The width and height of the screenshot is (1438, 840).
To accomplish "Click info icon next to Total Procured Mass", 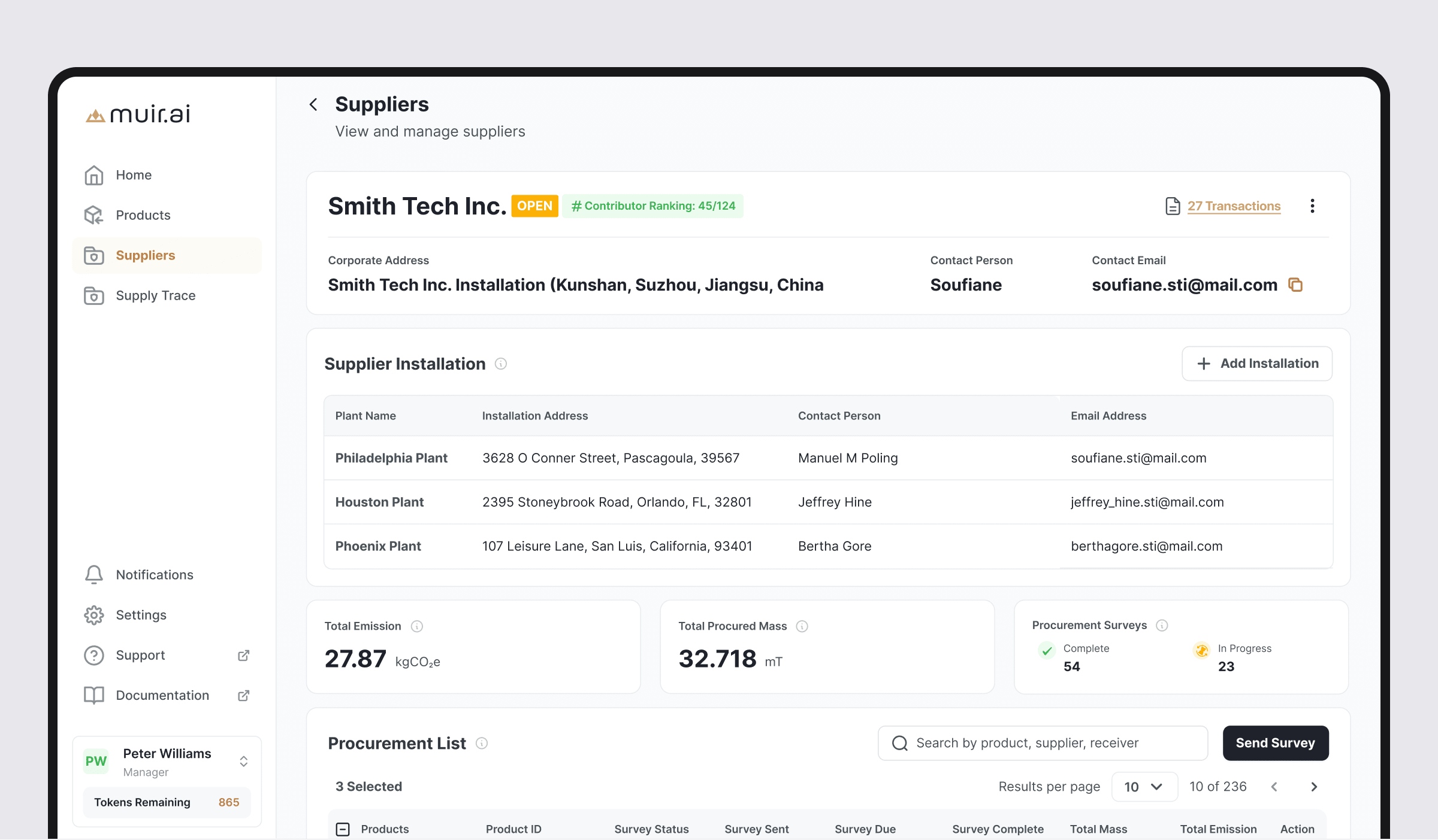I will pos(802,626).
